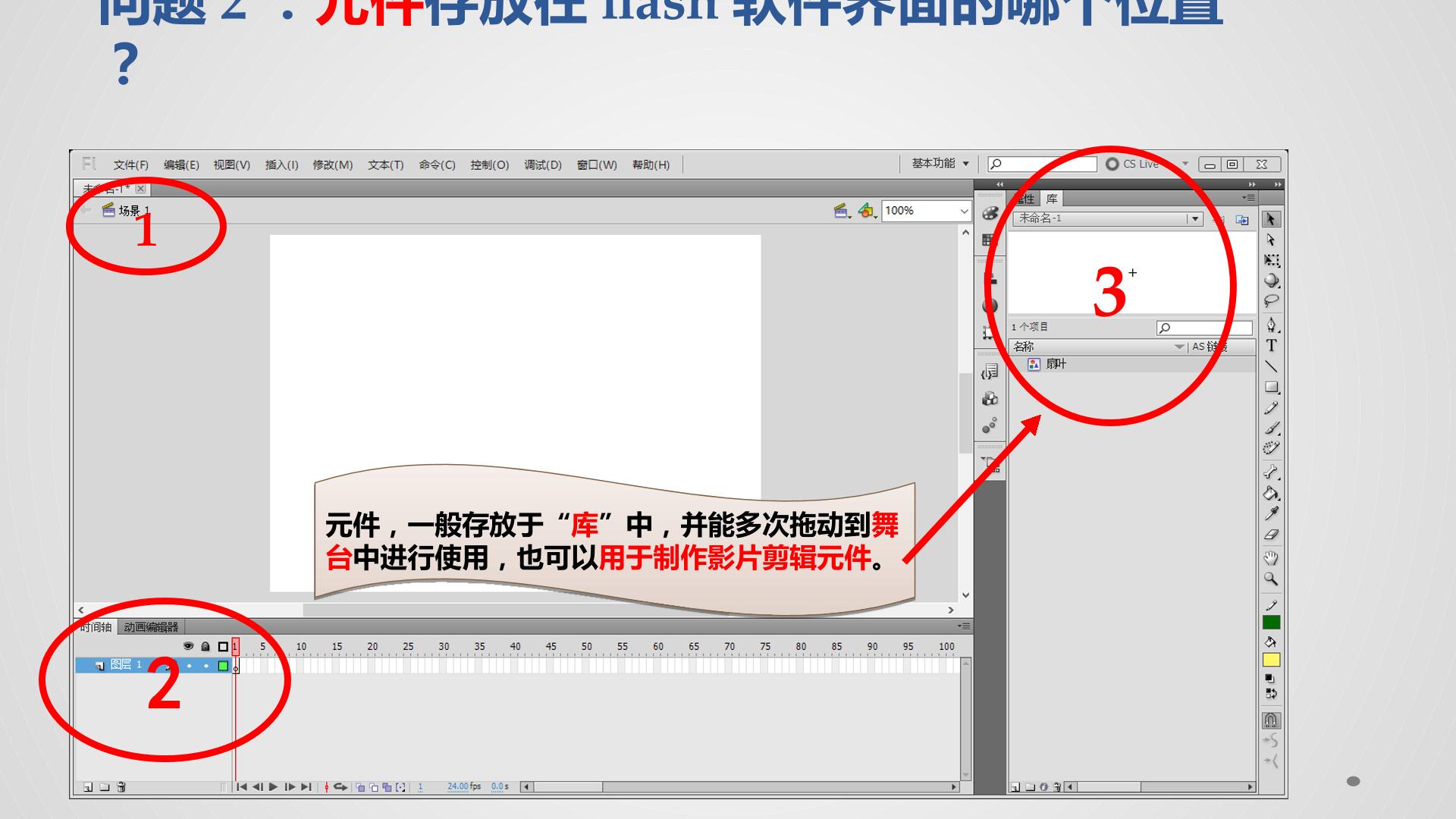
Task: Select the Lasso tool
Action: click(1271, 301)
